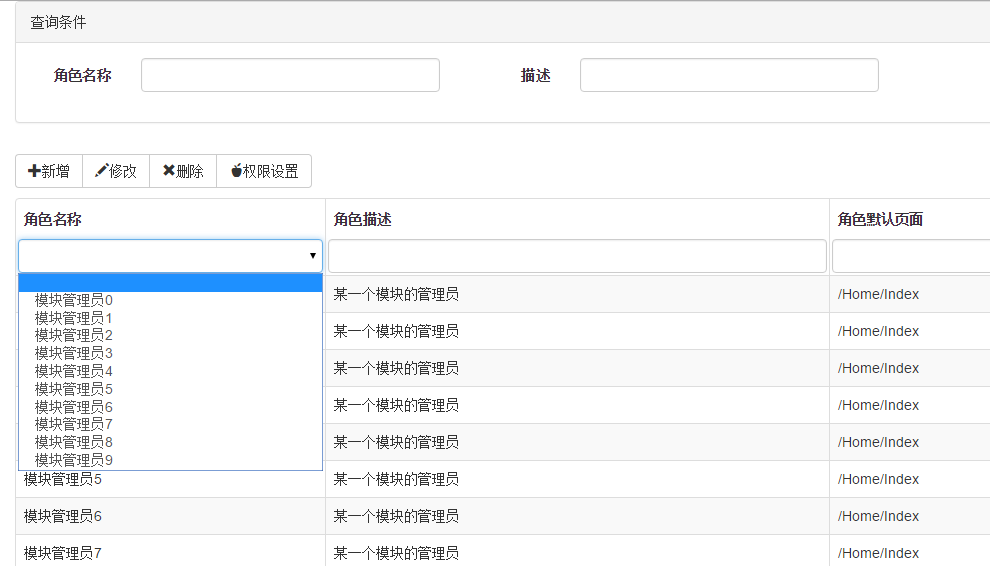Choose 模块管理员7 from the dropdown list
This screenshot has width=990, height=566.
click(x=170, y=424)
